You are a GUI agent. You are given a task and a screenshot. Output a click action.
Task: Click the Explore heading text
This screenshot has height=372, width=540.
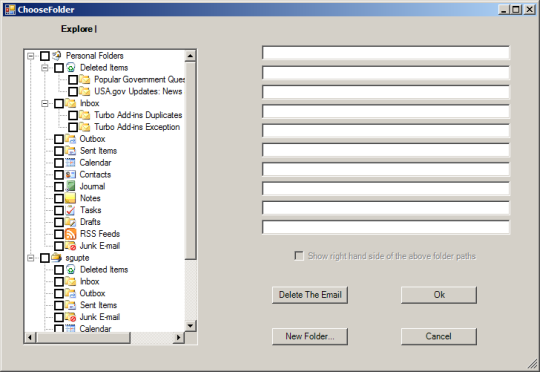tap(77, 29)
